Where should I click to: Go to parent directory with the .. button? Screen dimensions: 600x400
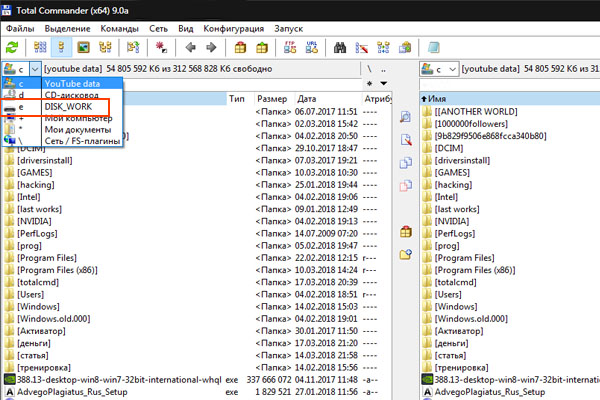click(x=383, y=69)
